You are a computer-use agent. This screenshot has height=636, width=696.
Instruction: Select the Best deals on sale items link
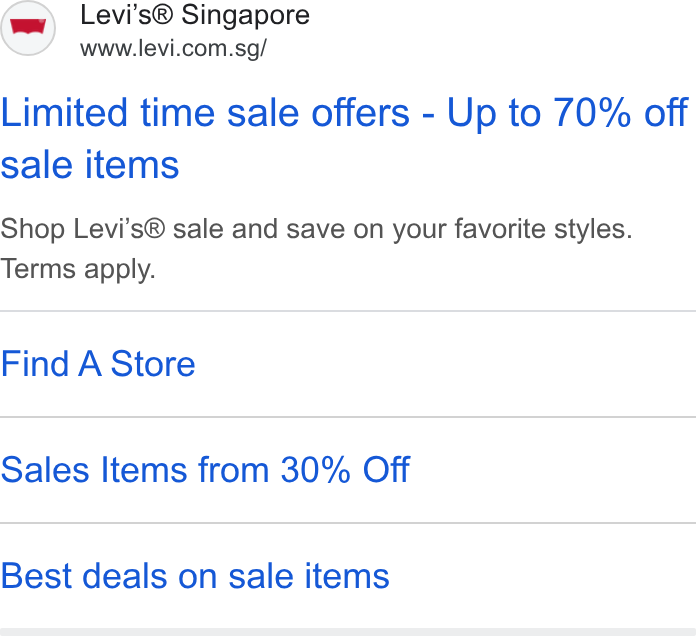pos(195,576)
